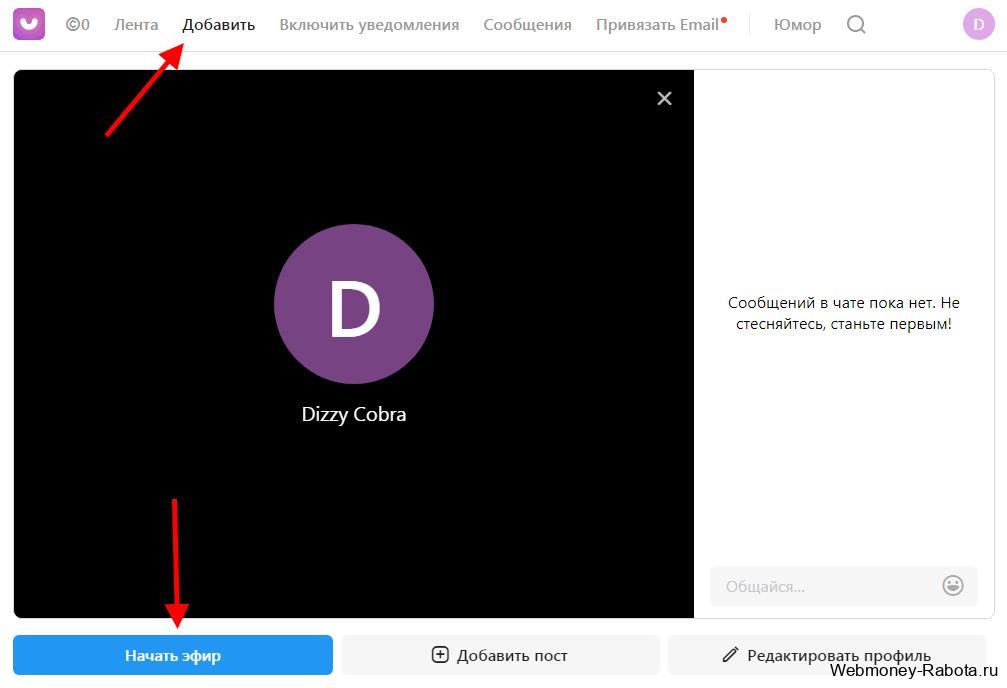Open the search magnifier icon
The image size is (1007, 688).
[x=856, y=24]
